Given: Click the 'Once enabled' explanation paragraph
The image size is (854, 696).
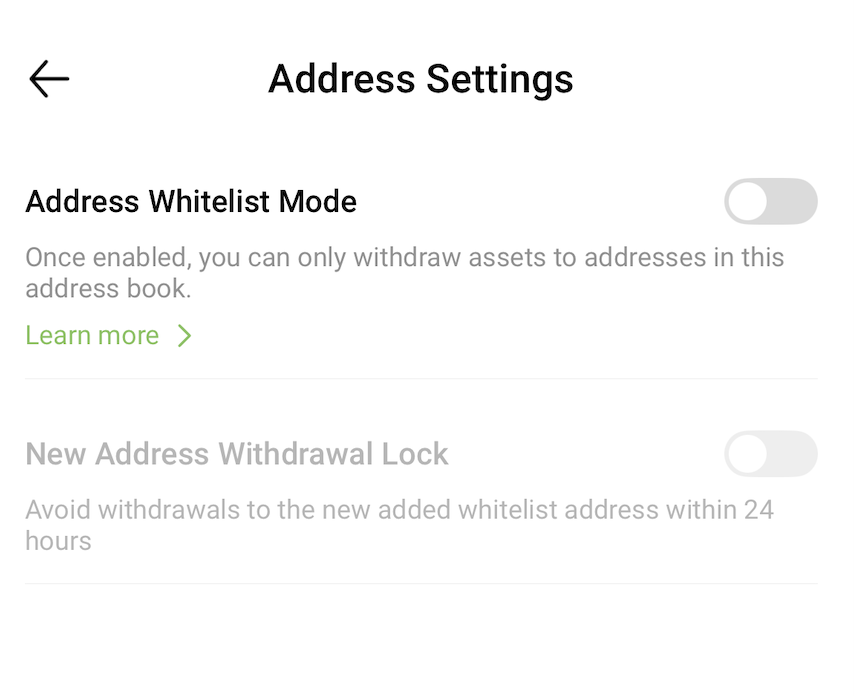Looking at the screenshot, I should [404, 272].
